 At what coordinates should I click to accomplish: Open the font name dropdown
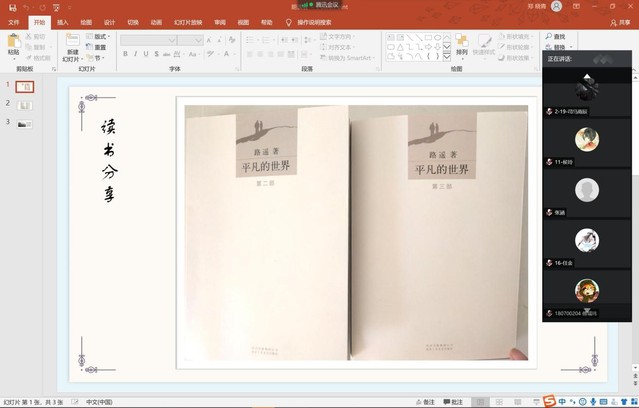(x=172, y=40)
